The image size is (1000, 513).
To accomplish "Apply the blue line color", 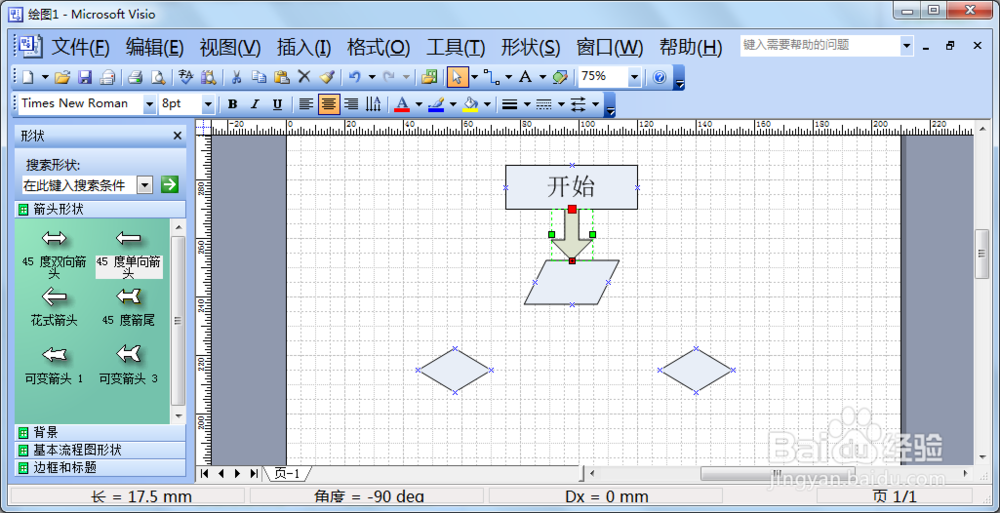I will pos(436,104).
